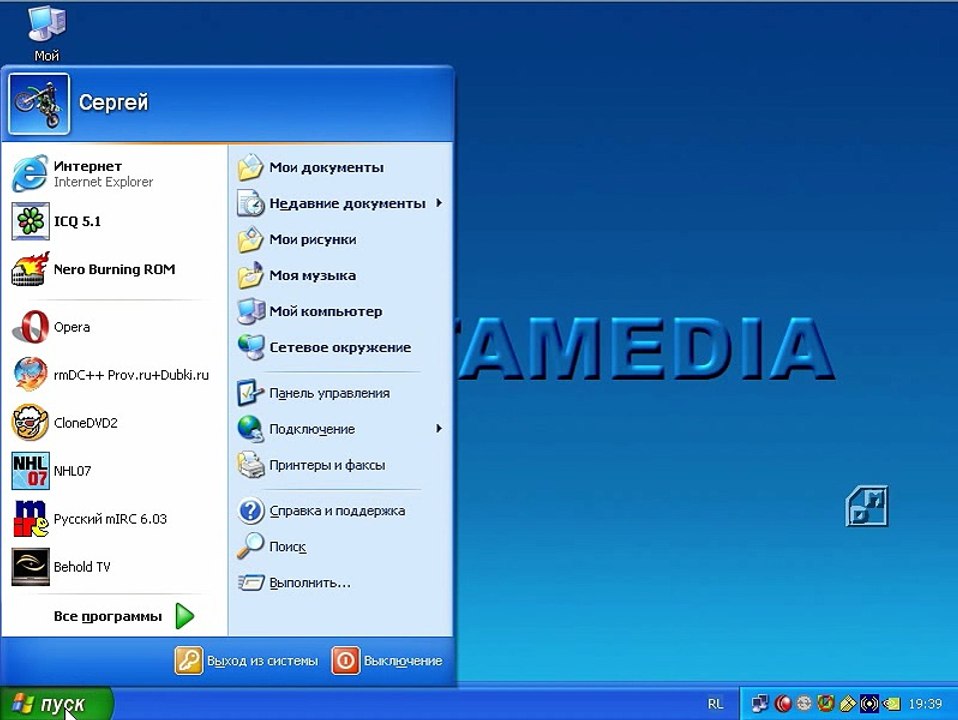The width and height of the screenshot is (958, 720).
Task: Click the RL language indicator
Action: coord(715,704)
